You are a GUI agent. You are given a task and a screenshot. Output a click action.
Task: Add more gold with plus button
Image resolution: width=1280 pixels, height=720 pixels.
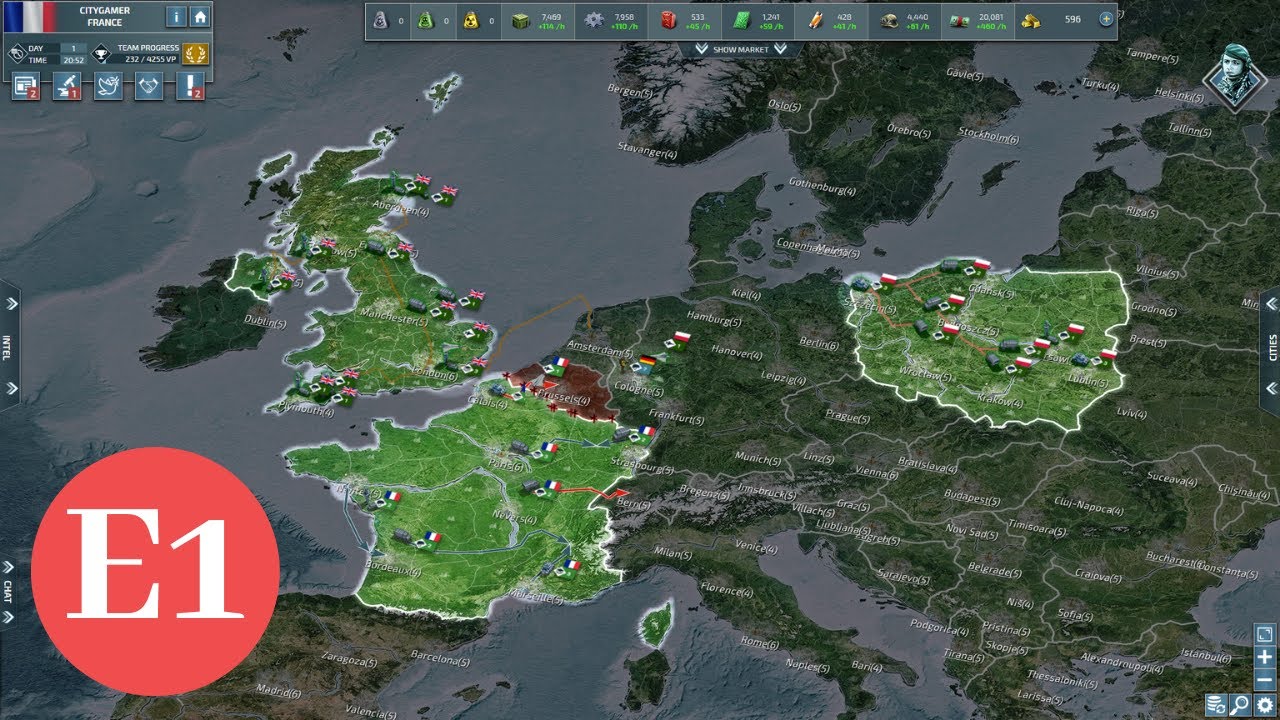pyautogui.click(x=1106, y=19)
